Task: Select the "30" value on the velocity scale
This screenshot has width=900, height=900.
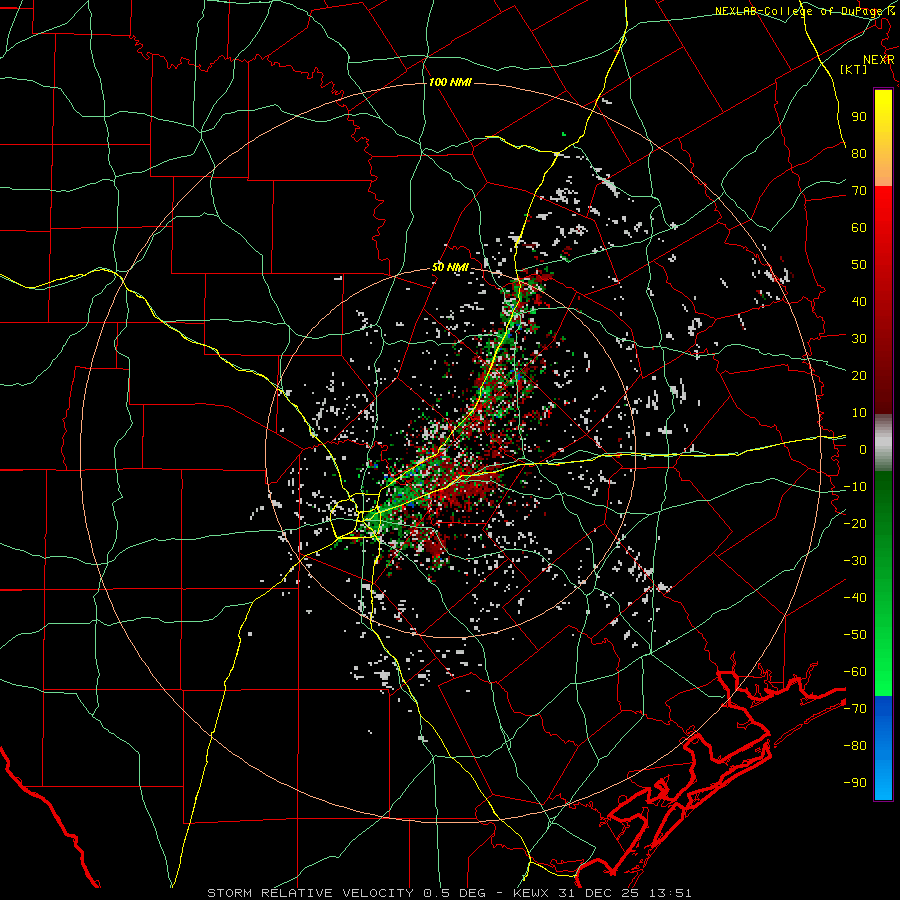Action: coord(859,339)
